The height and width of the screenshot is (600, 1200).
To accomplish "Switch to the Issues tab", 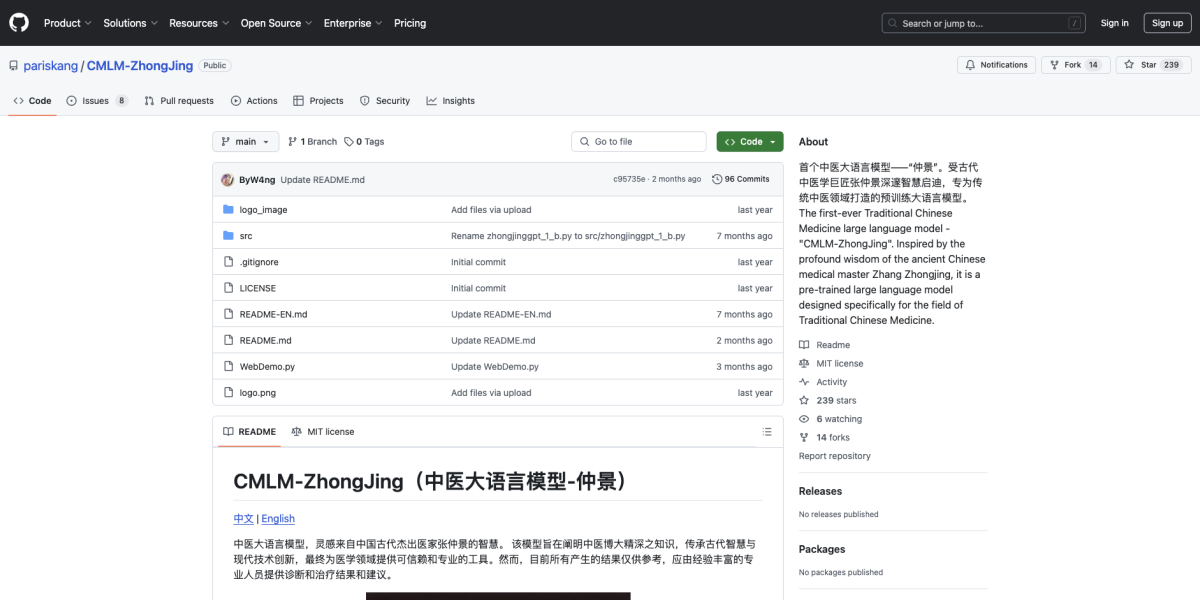I will (95, 100).
